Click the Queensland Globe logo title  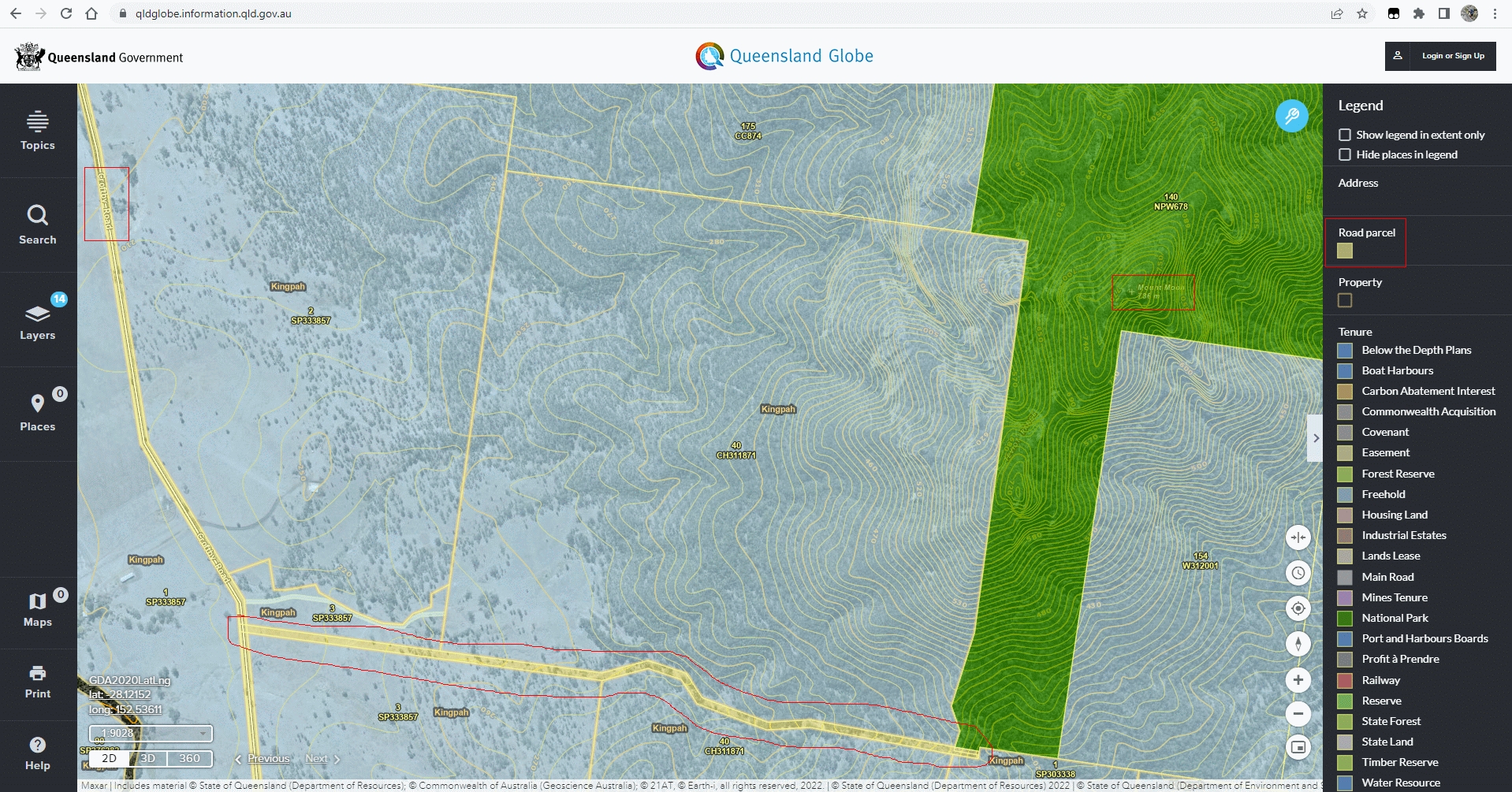click(784, 56)
